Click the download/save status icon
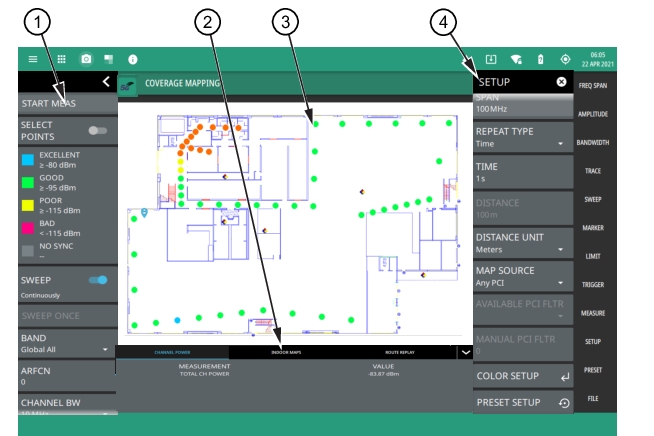The image size is (654, 436). tap(491, 60)
